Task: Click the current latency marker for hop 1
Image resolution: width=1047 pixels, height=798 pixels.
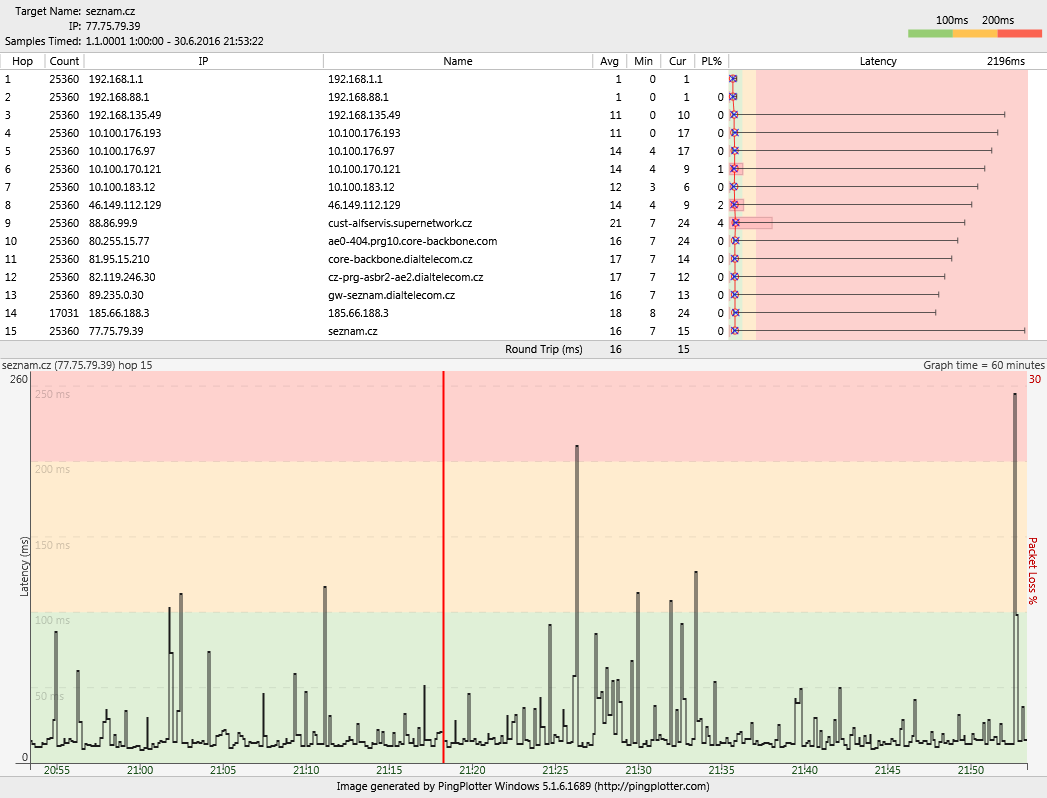Action: pos(733,78)
